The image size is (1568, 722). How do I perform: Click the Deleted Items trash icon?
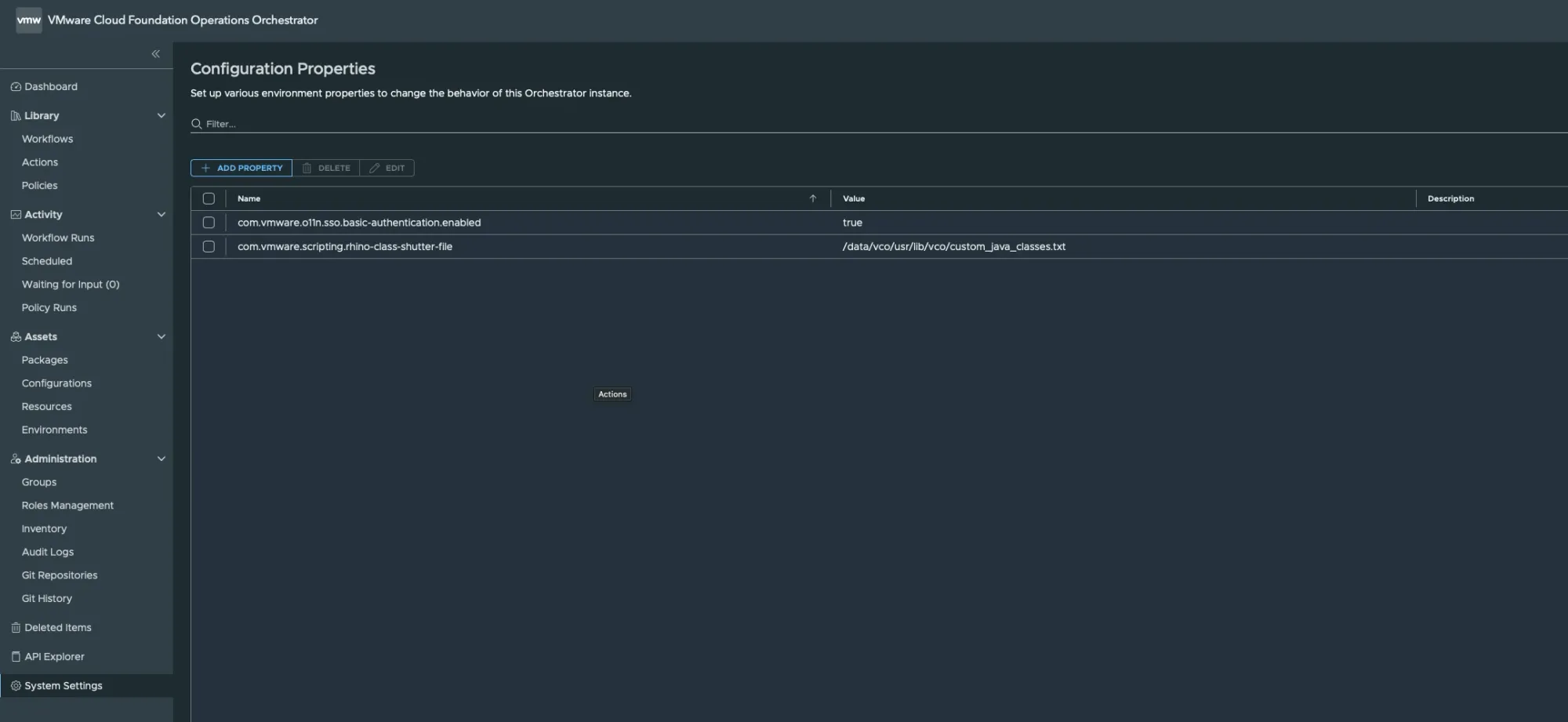(16, 628)
